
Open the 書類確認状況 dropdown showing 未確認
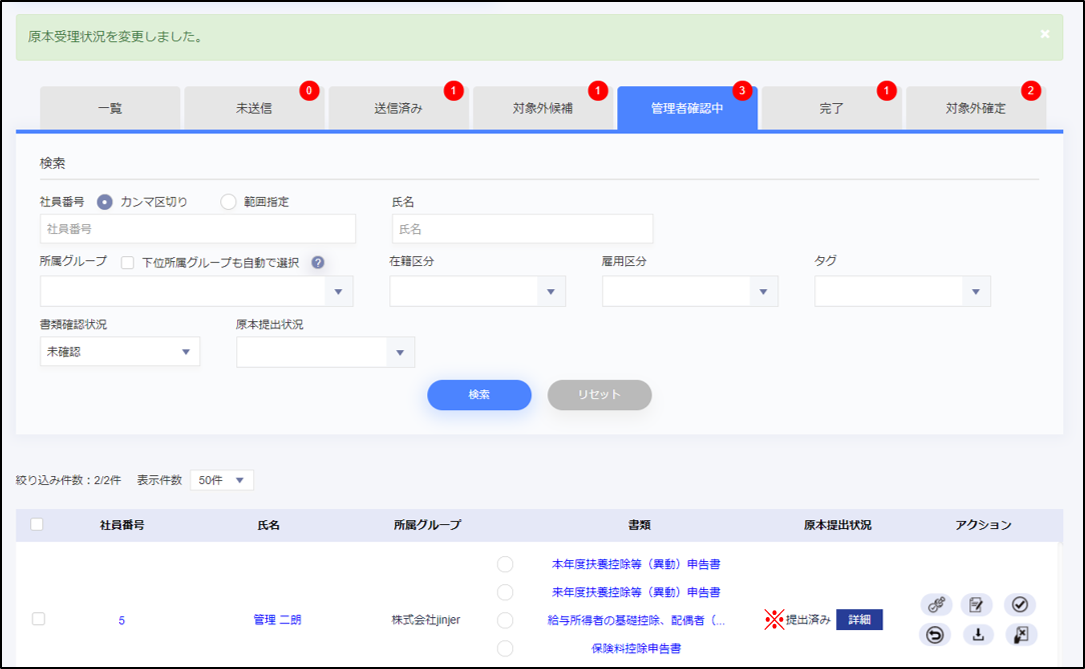pyautogui.click(x=120, y=351)
